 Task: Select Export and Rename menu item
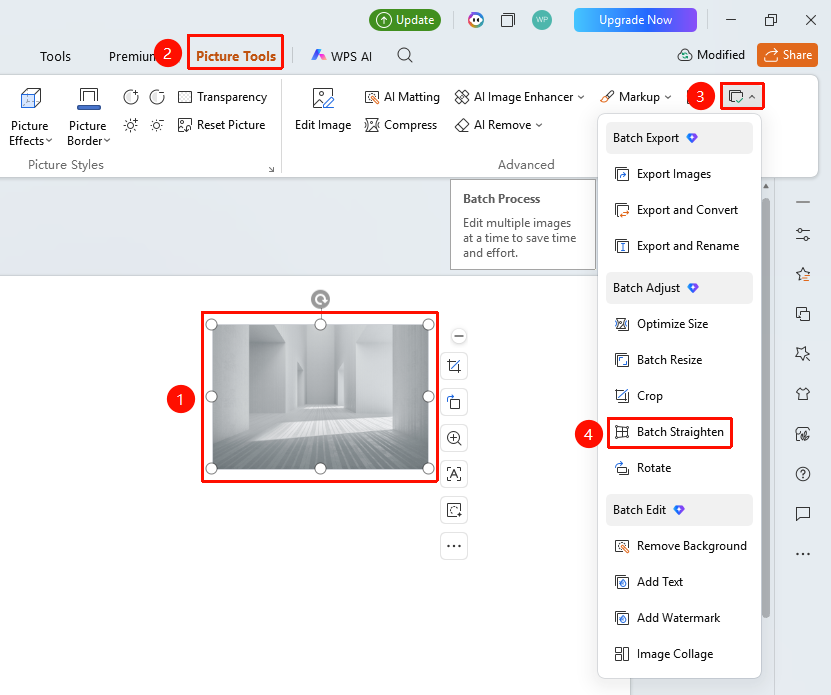click(679, 246)
